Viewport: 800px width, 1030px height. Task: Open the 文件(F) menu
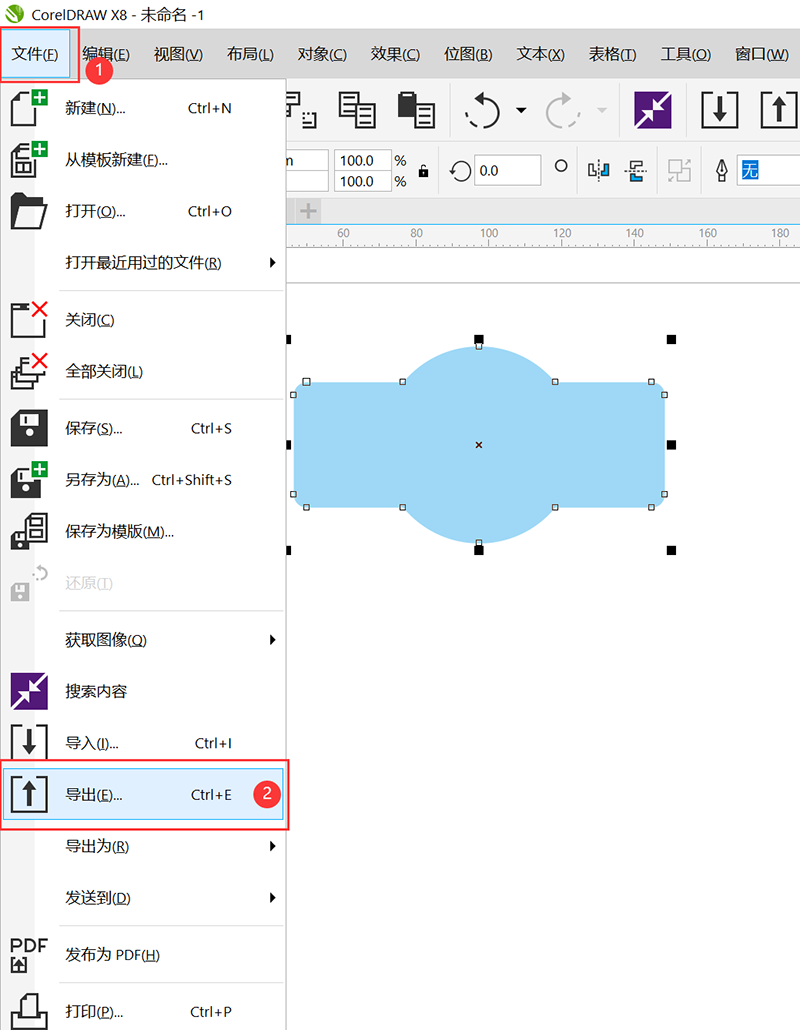pyautogui.click(x=35, y=54)
